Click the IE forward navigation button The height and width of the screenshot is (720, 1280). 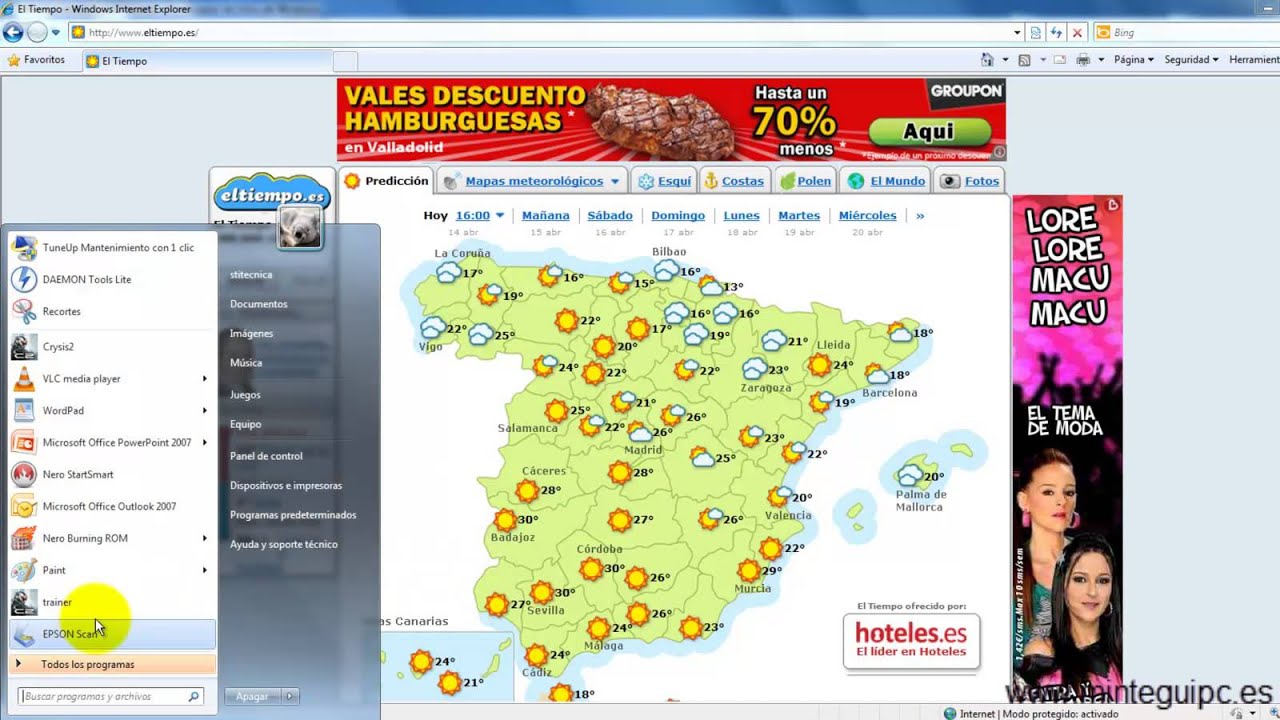(x=37, y=32)
